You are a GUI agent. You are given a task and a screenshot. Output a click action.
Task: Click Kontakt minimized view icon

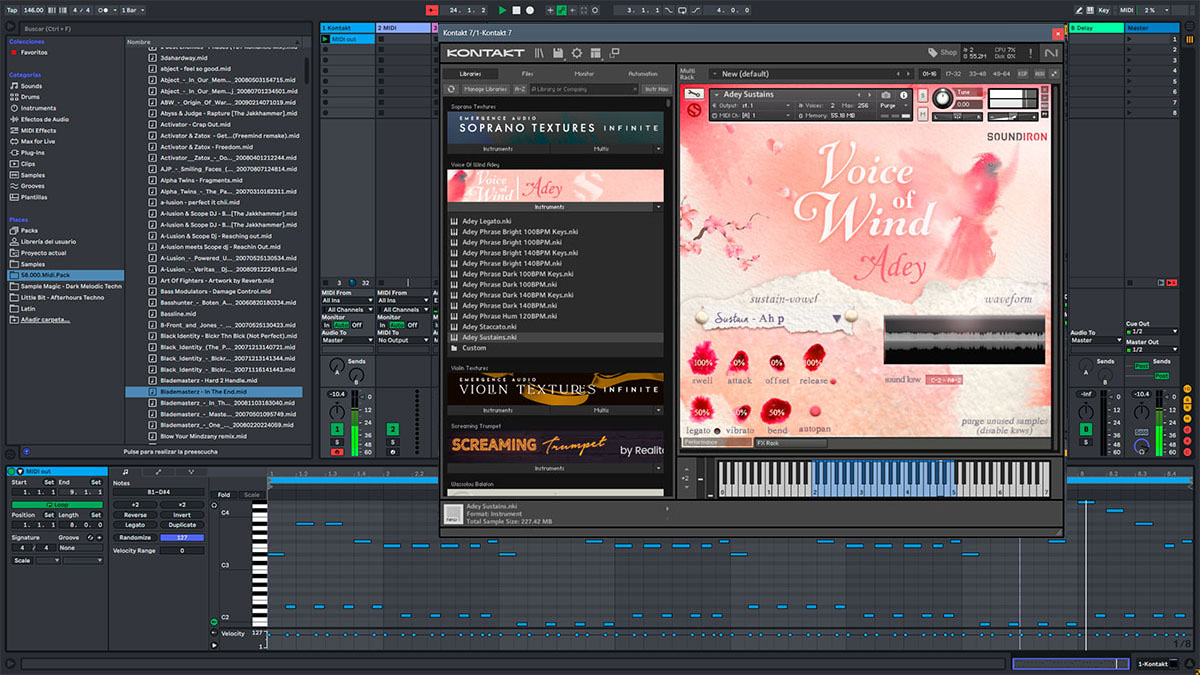point(614,52)
